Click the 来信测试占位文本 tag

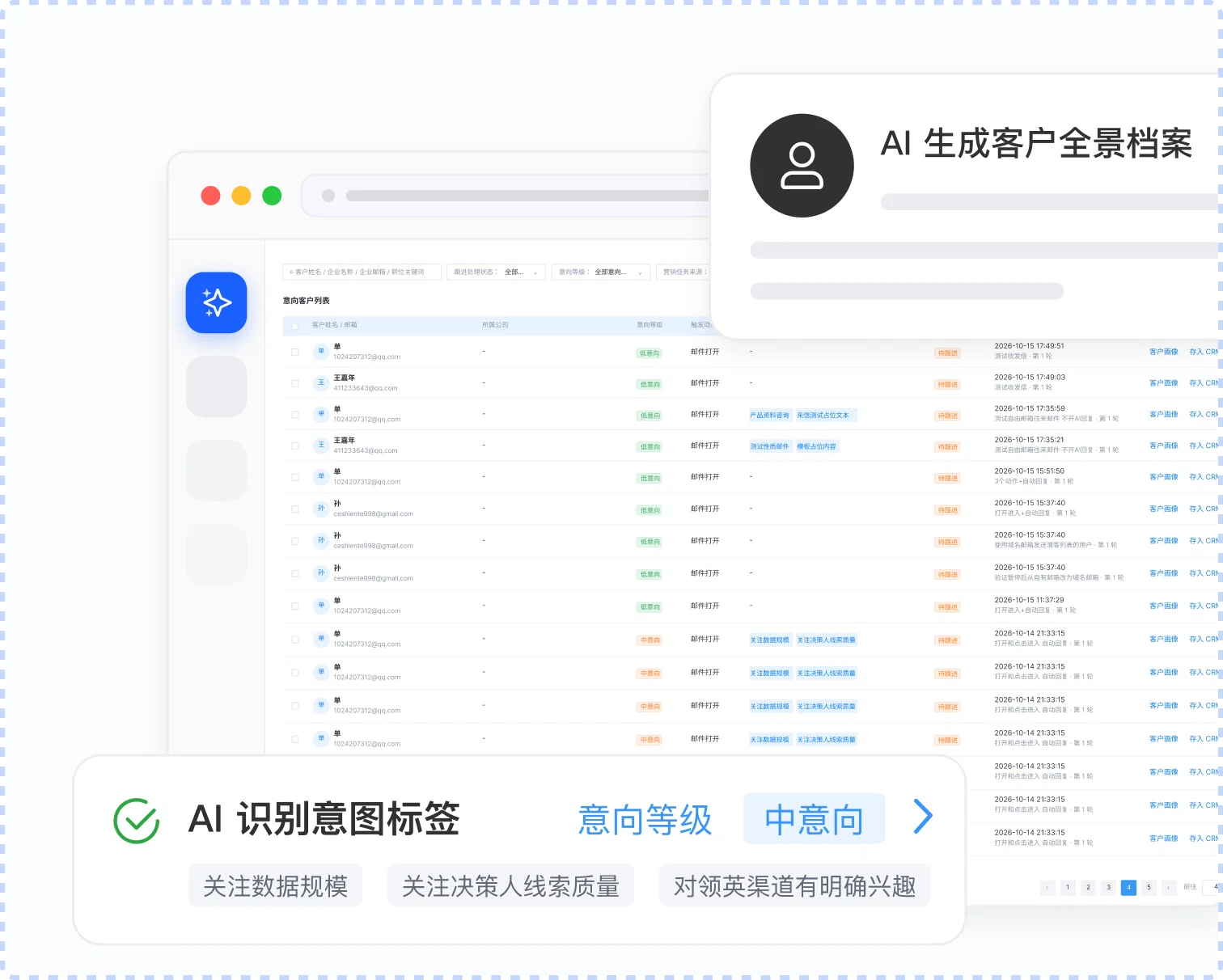click(826, 415)
